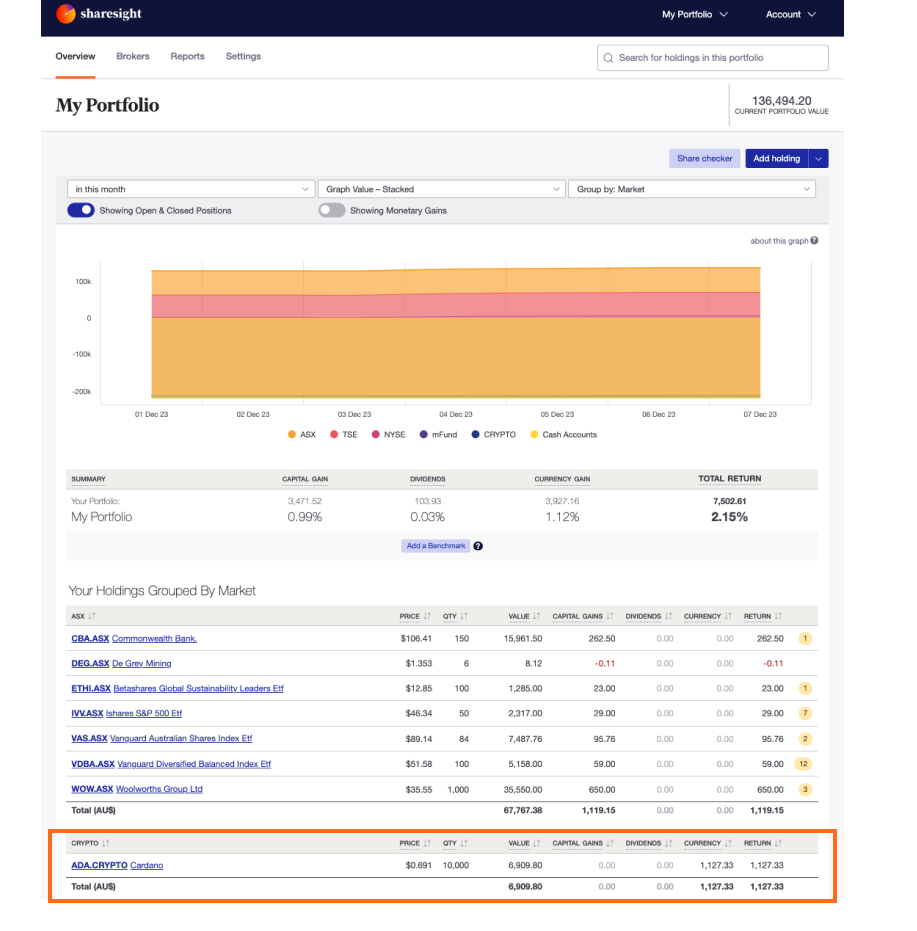Open ETHI.ASX Betashares Sustainability Leaders Etf
Image resolution: width=917 pixels, height=931 pixels.
pos(178,689)
